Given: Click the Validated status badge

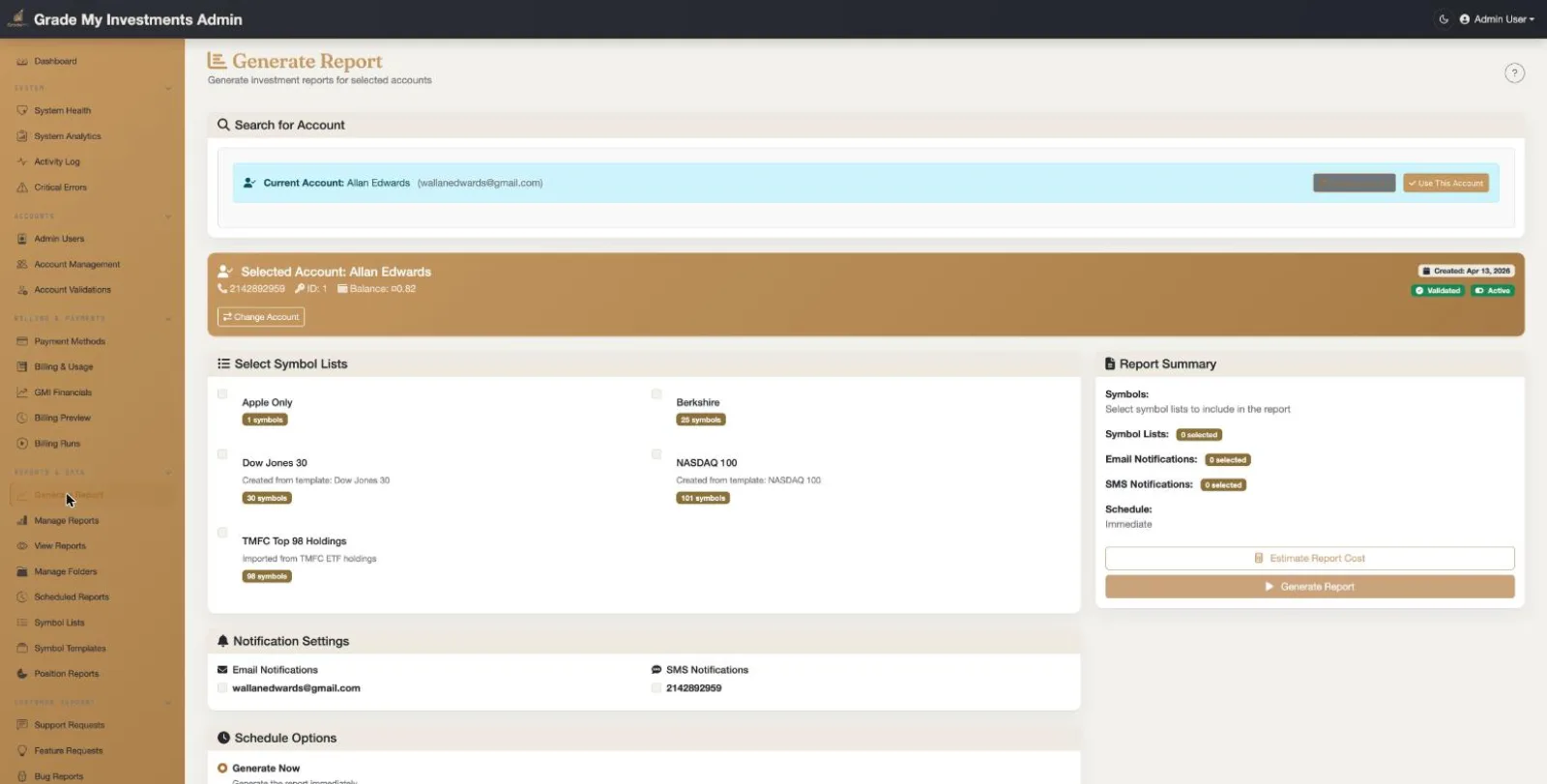Looking at the screenshot, I should [1438, 290].
